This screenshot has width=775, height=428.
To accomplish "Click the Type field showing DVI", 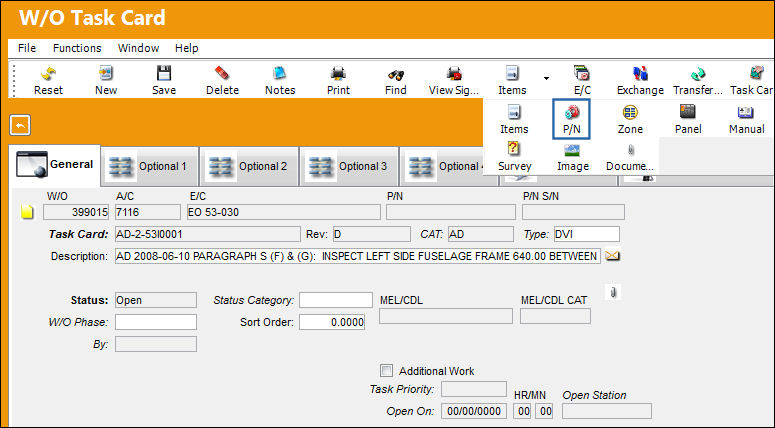I will pos(587,234).
